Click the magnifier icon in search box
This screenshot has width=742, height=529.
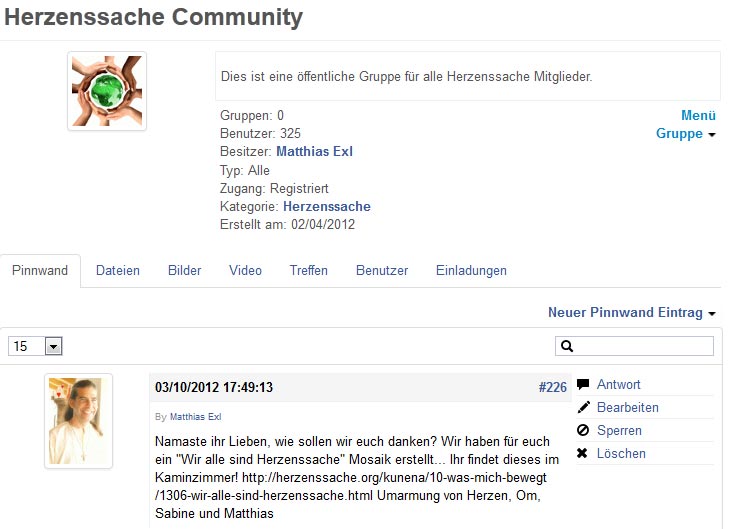point(567,346)
